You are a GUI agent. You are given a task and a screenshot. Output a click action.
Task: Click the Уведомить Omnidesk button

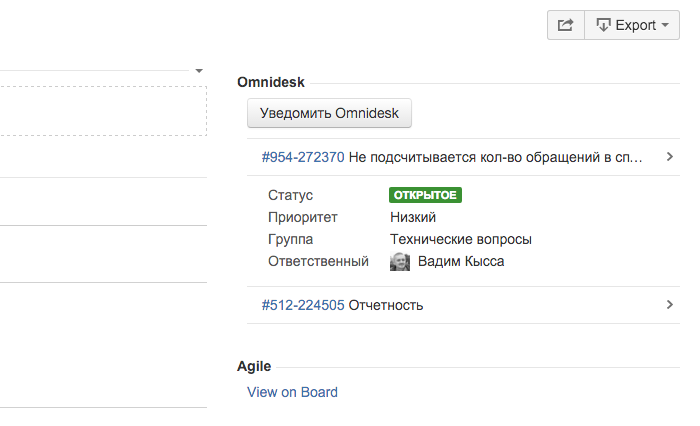click(x=329, y=113)
